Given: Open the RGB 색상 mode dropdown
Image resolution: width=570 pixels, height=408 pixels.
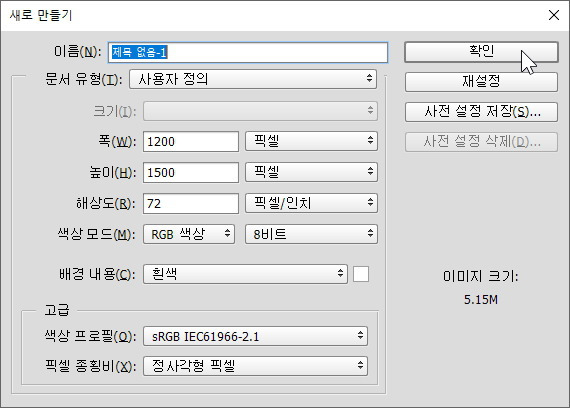Looking at the screenshot, I should tap(189, 234).
